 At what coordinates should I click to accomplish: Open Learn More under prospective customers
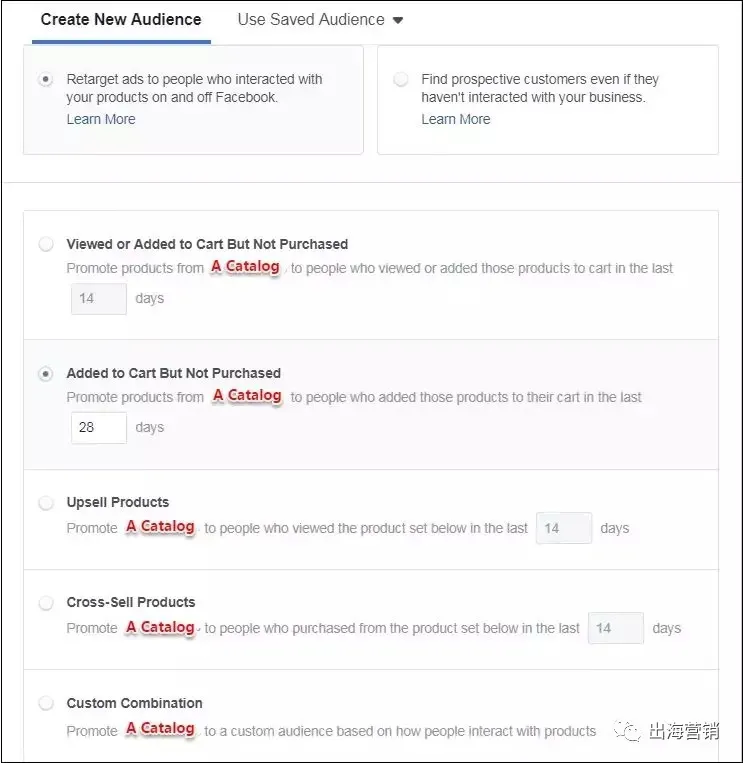[455, 119]
